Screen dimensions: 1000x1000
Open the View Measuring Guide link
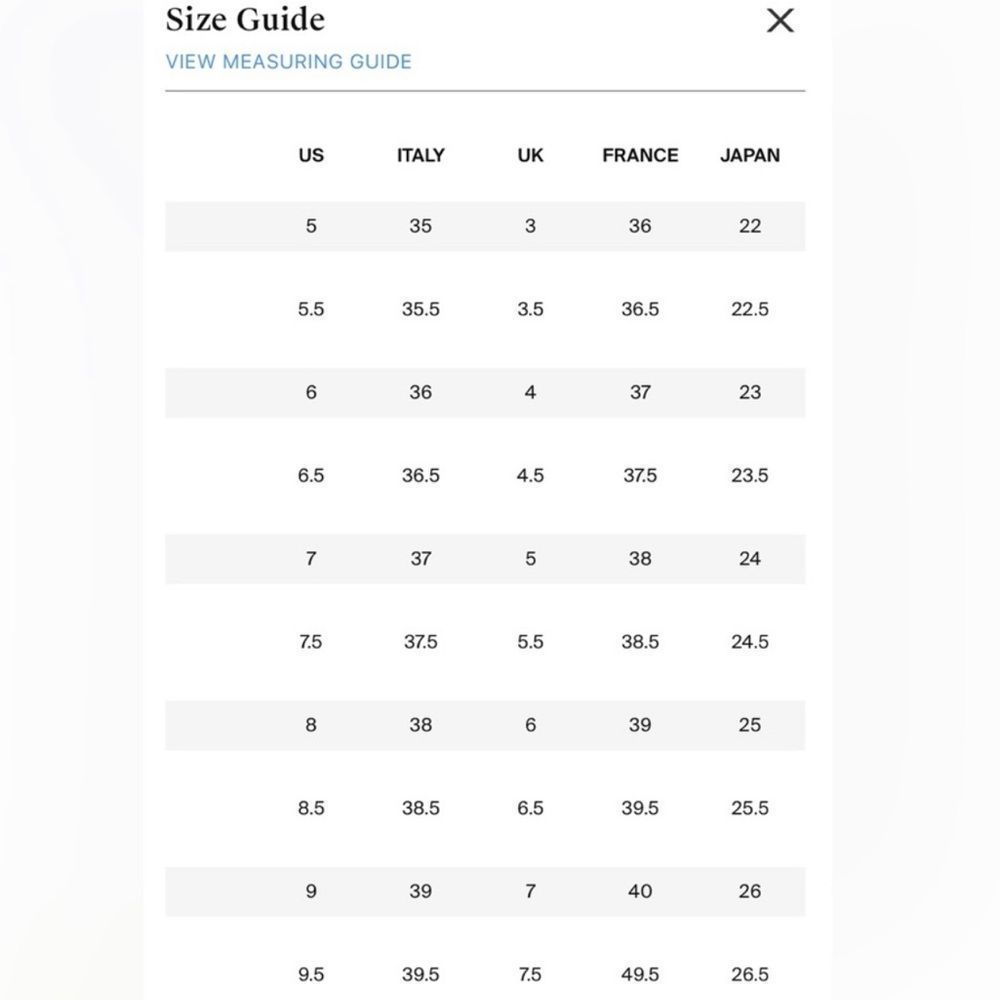289,62
